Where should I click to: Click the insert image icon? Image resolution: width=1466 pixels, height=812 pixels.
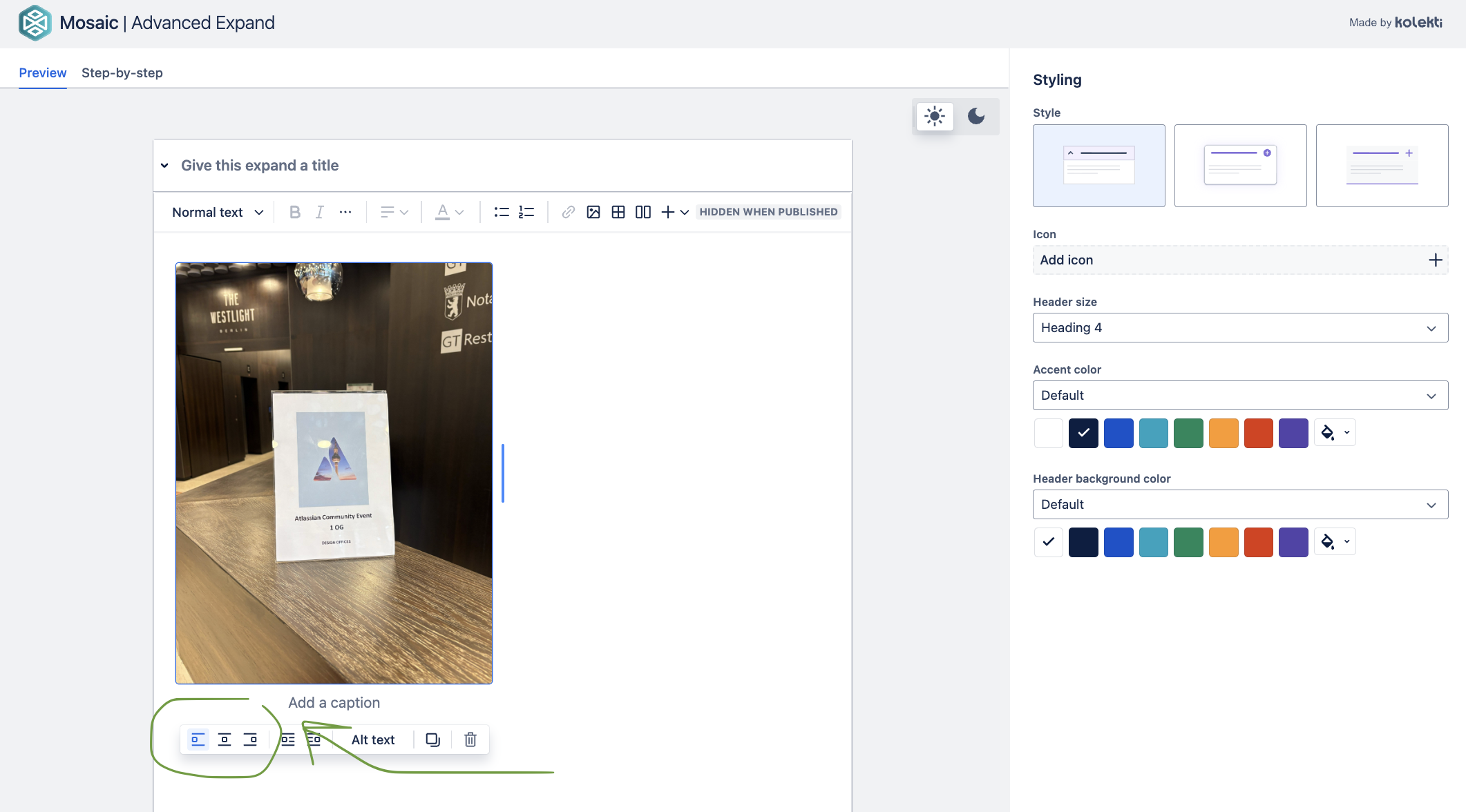coord(593,212)
